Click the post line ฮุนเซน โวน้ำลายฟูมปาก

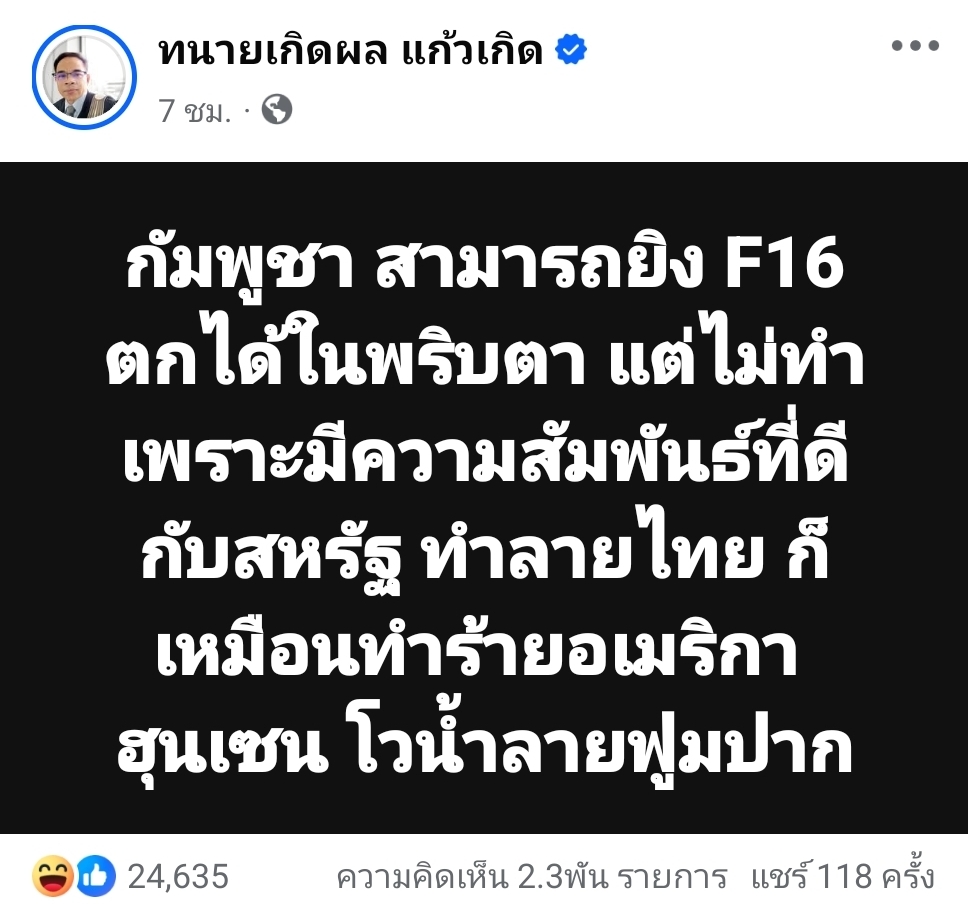(485, 747)
